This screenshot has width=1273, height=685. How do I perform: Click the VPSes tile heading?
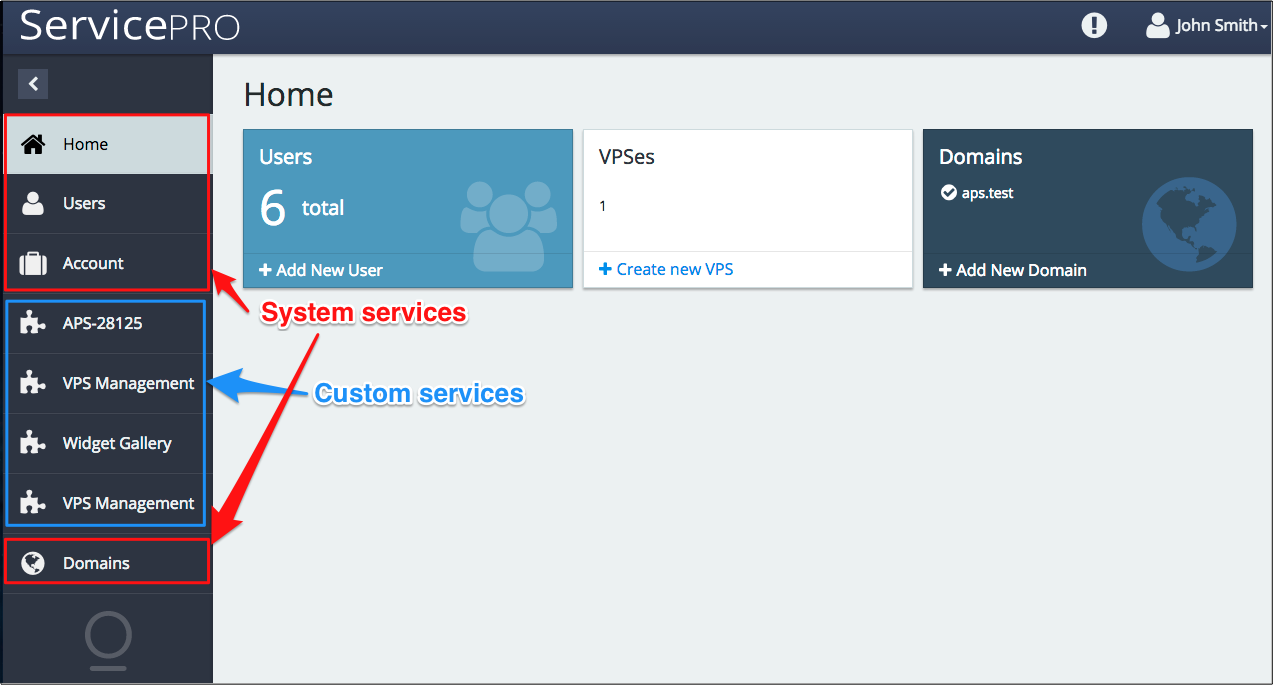[x=627, y=157]
